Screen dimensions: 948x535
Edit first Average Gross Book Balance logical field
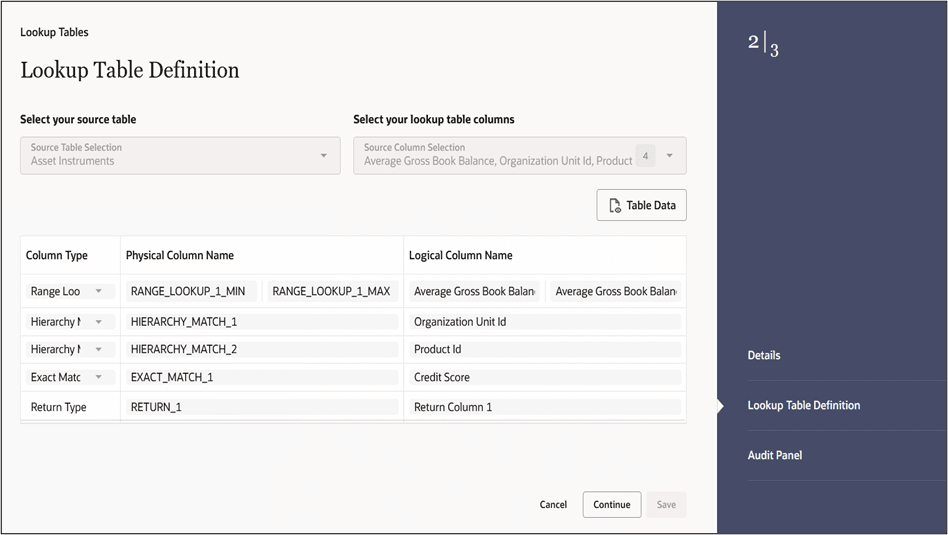click(x=474, y=291)
